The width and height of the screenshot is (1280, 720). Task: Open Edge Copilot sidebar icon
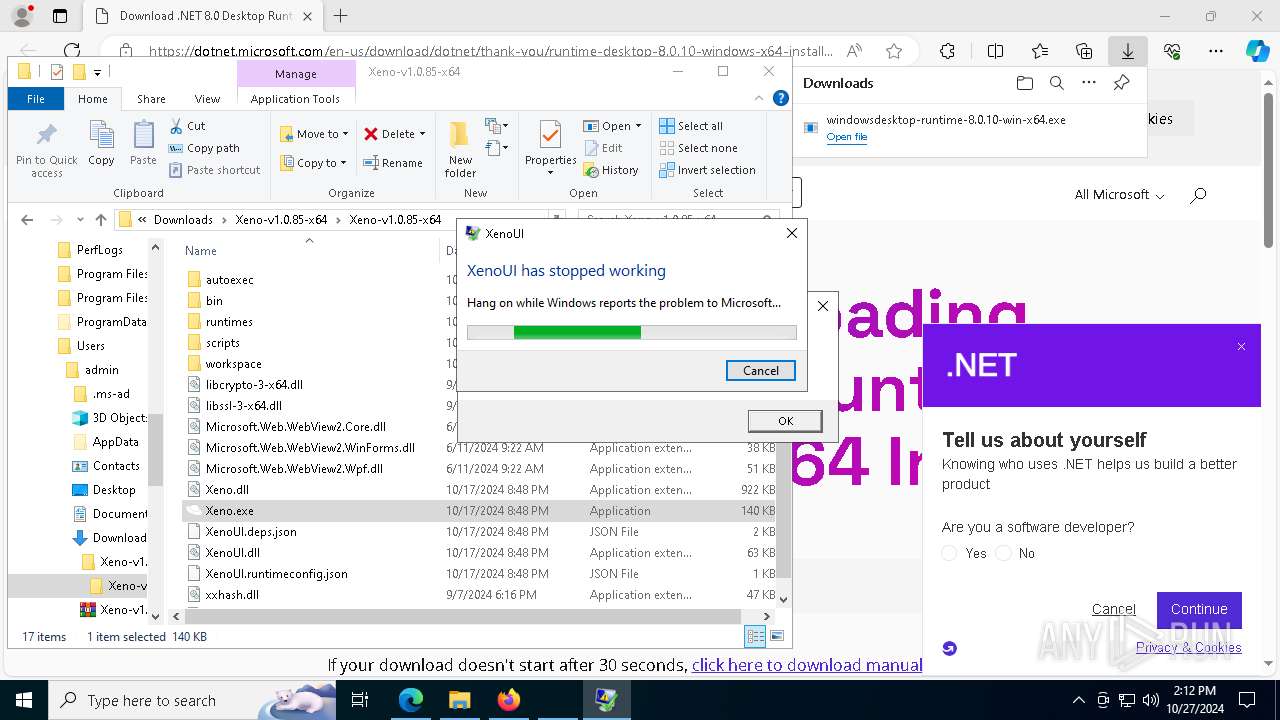[1256, 51]
